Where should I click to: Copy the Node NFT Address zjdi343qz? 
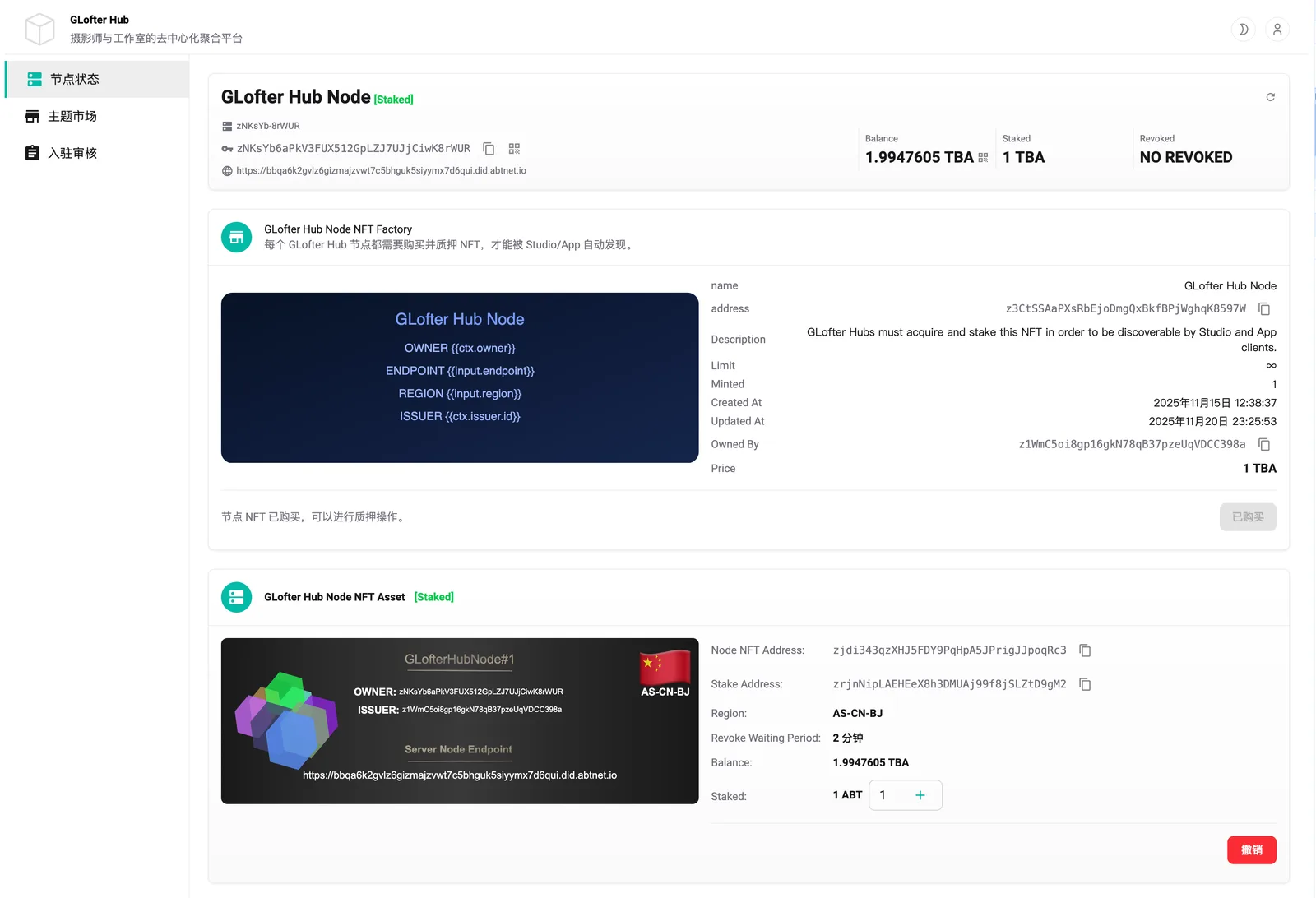1085,650
